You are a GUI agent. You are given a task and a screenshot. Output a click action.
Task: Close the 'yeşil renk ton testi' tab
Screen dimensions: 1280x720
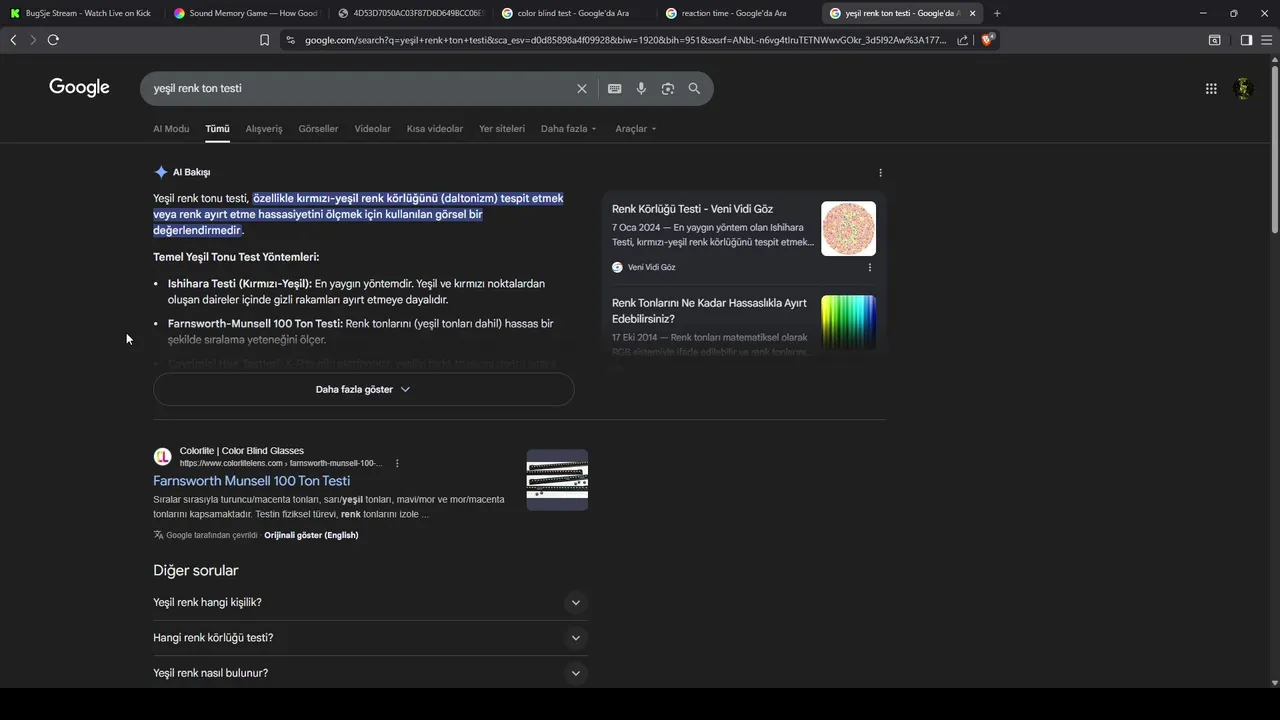(972, 13)
